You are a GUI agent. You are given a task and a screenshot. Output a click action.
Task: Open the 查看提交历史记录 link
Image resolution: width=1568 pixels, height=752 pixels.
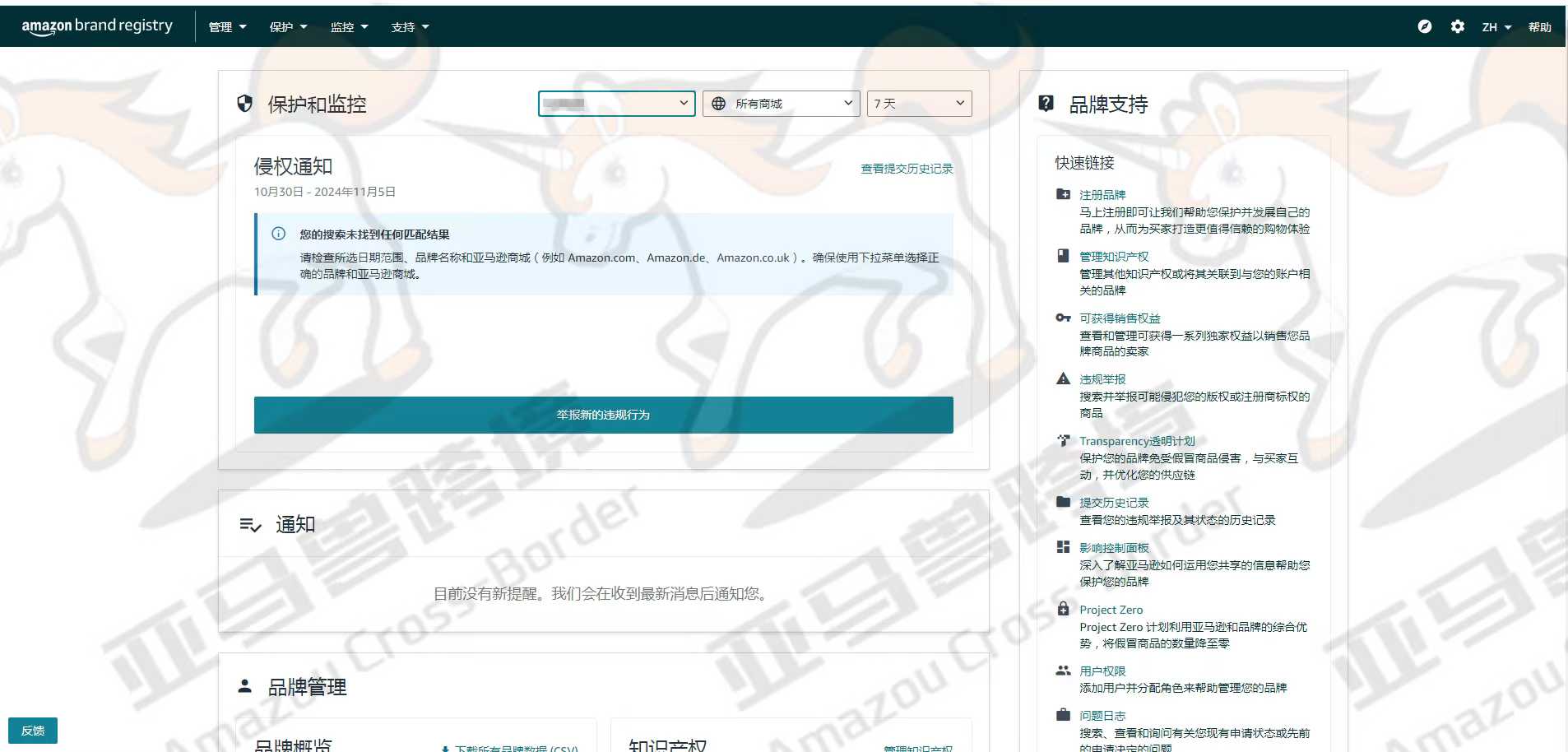pos(907,169)
